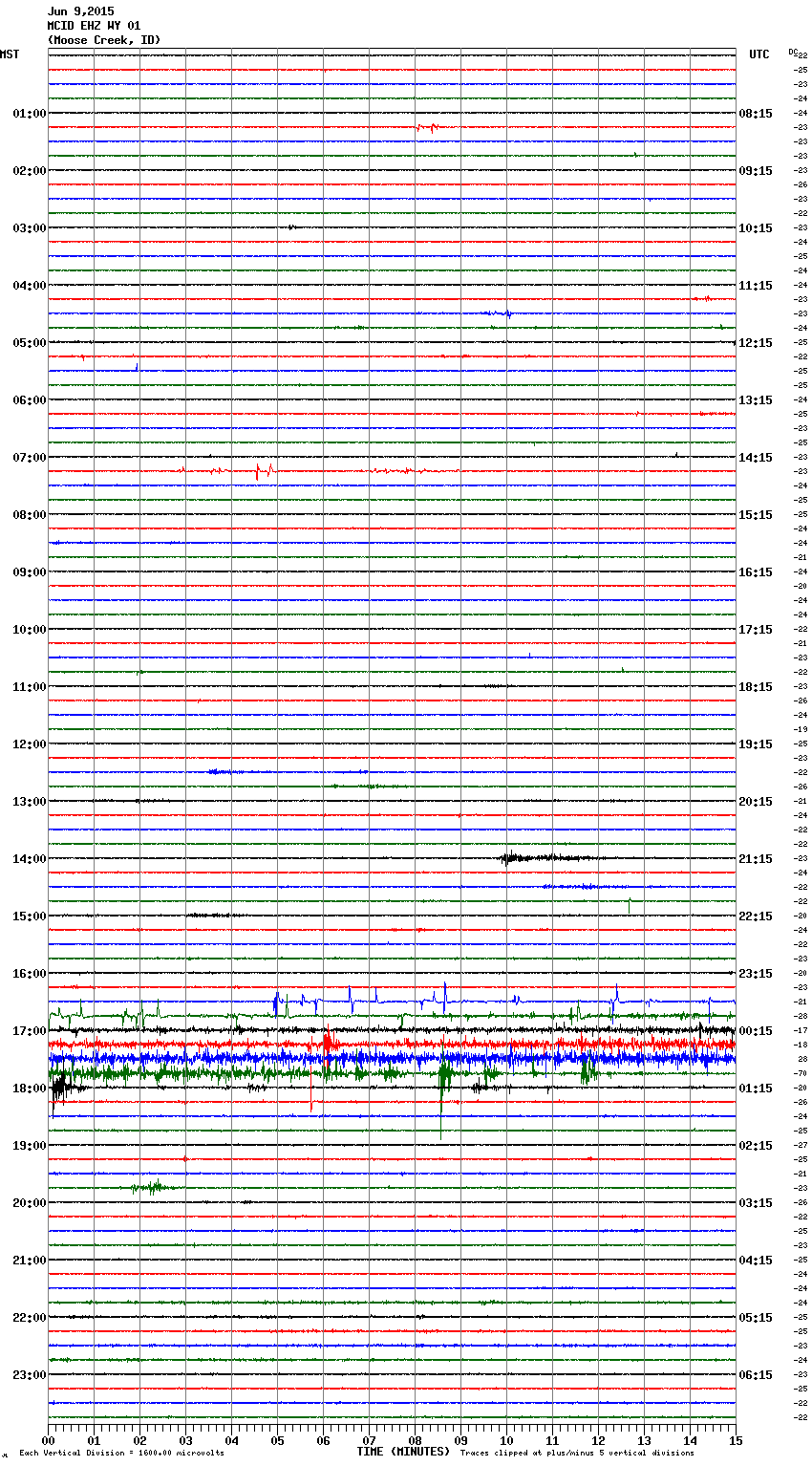Click the "14:00" MST hour label
Viewport: 812px width, 1466px height.
(30, 859)
